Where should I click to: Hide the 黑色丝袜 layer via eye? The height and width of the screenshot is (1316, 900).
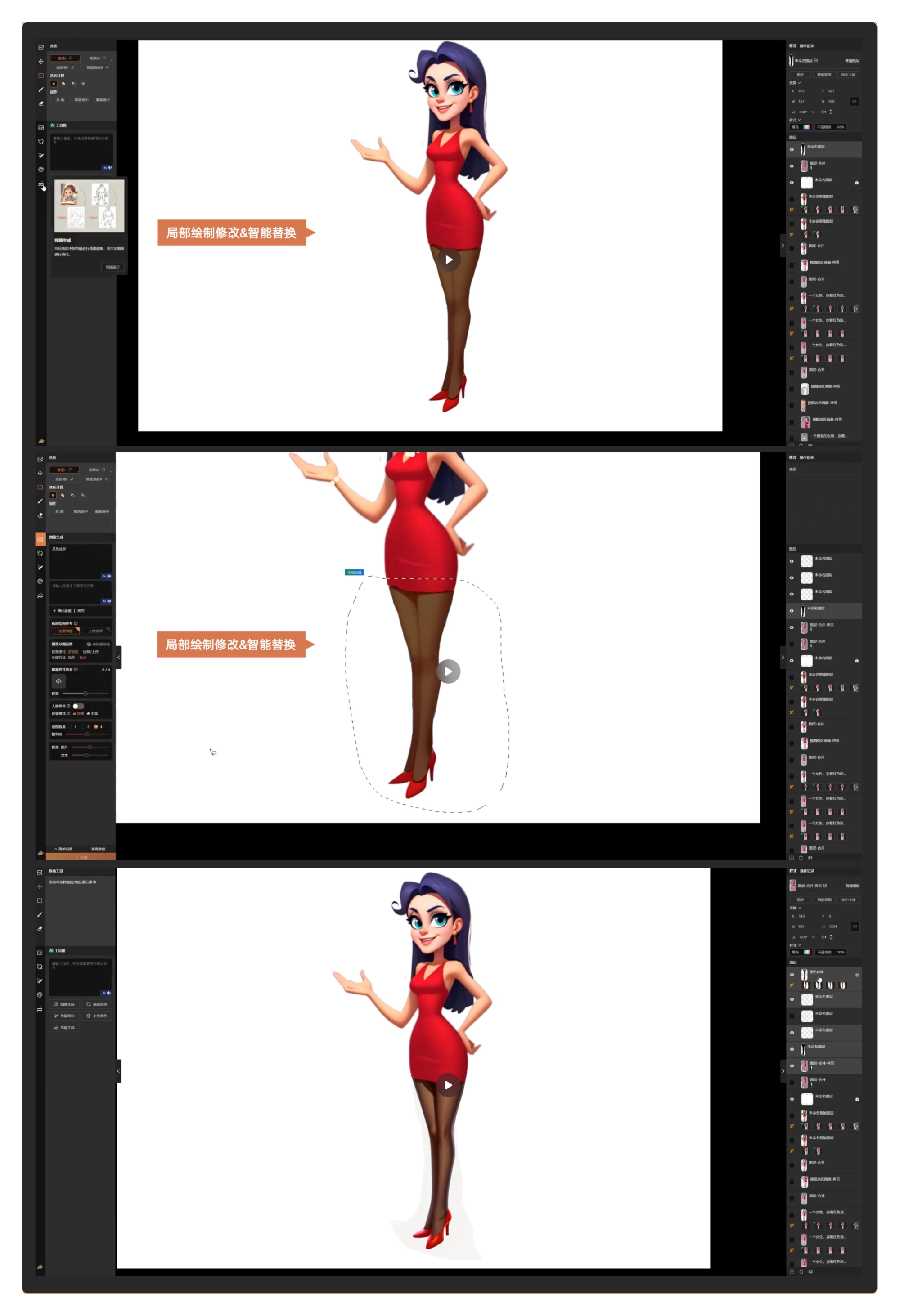(792, 975)
